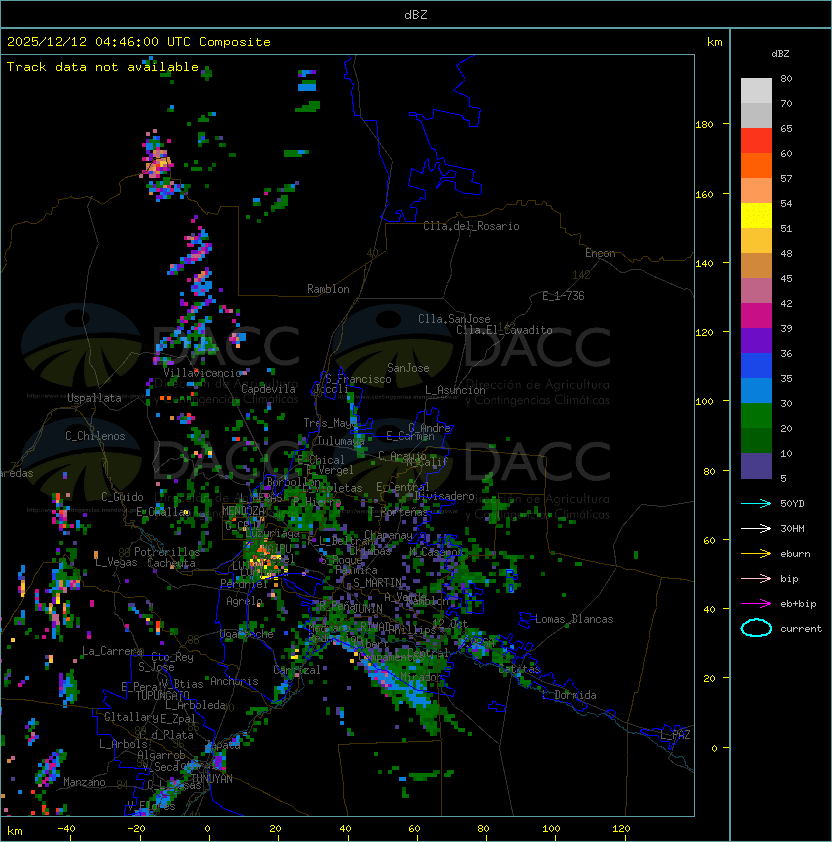This screenshot has width=832, height=842.
Task: Click the bottom-axis '-40' km tick label
Action: [67, 829]
